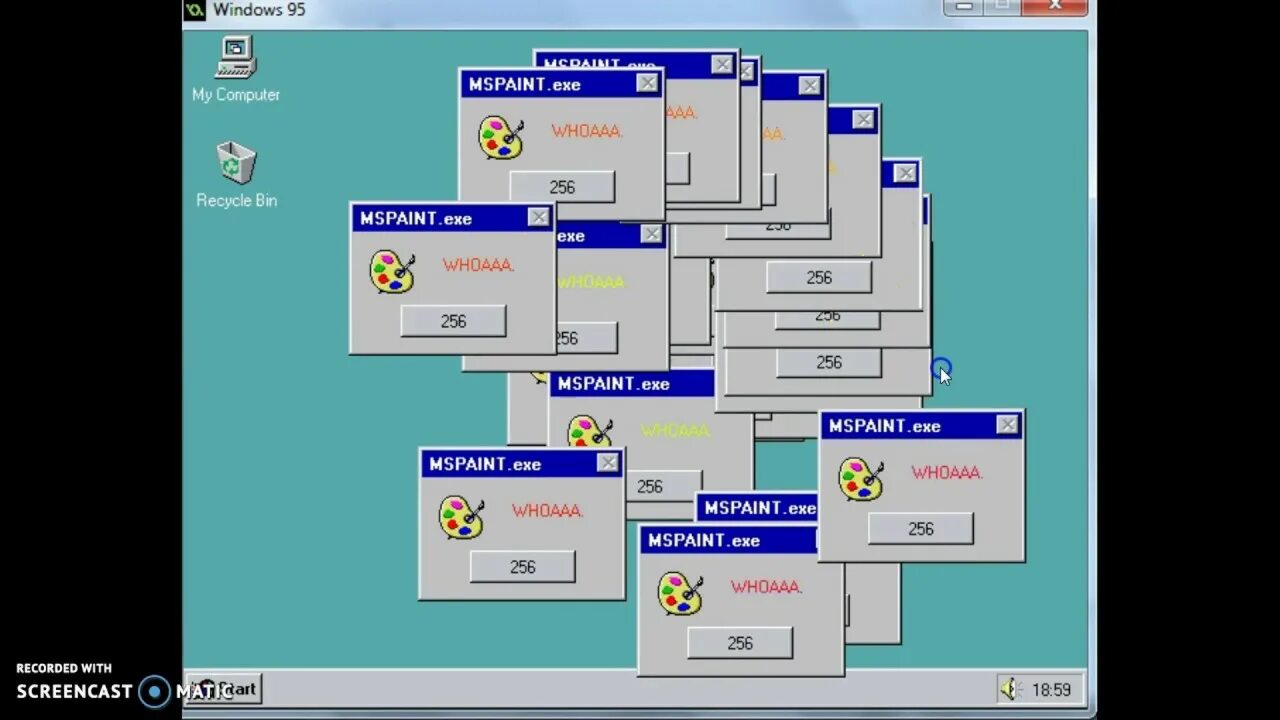
Task: Open the My Computer desktop icon
Action: (x=236, y=68)
